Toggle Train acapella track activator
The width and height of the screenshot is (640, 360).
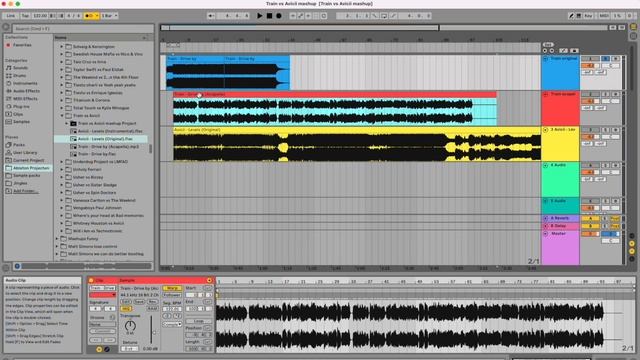point(590,94)
